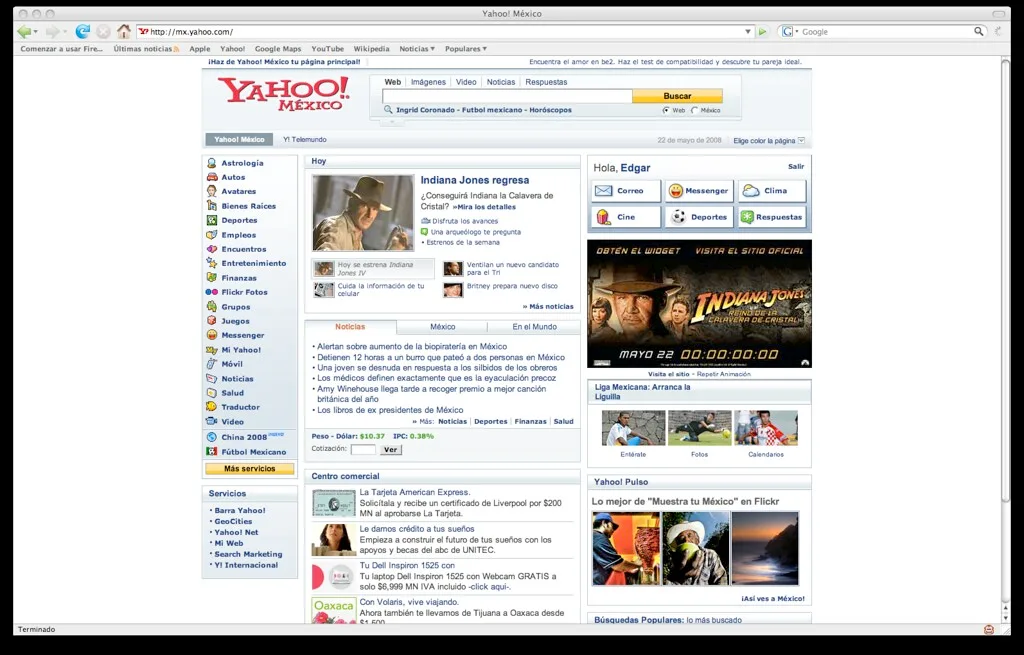Open the URL bar history dropdown arrow
The image size is (1024, 655).
click(748, 32)
